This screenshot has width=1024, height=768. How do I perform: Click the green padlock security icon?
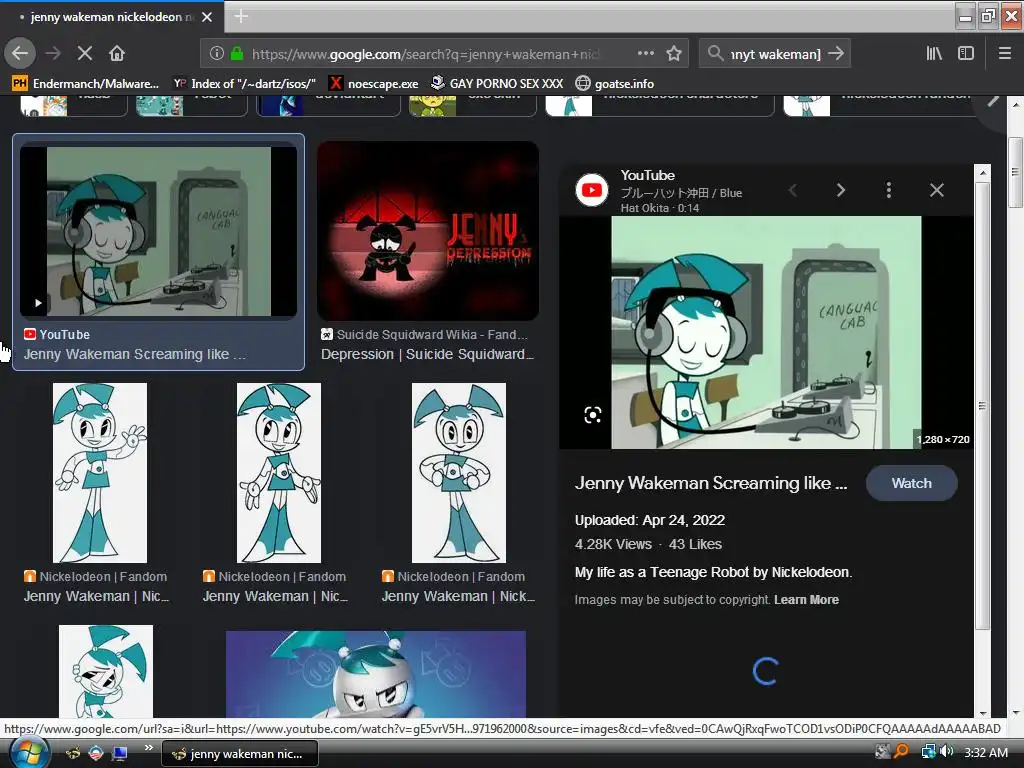(x=237, y=54)
